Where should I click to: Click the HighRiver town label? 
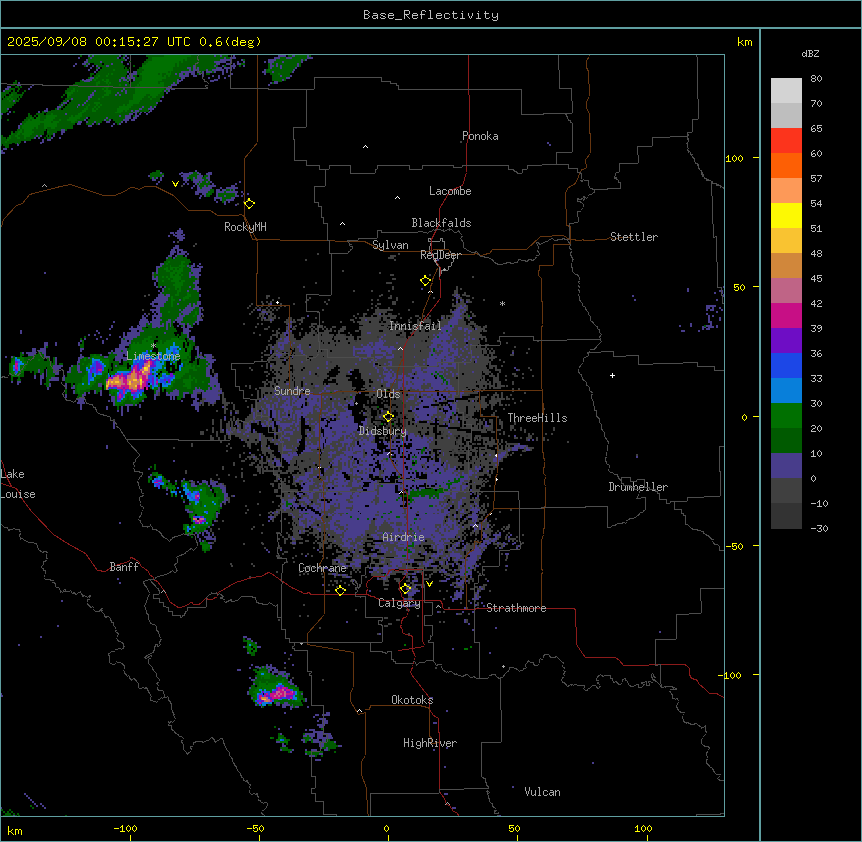430,743
